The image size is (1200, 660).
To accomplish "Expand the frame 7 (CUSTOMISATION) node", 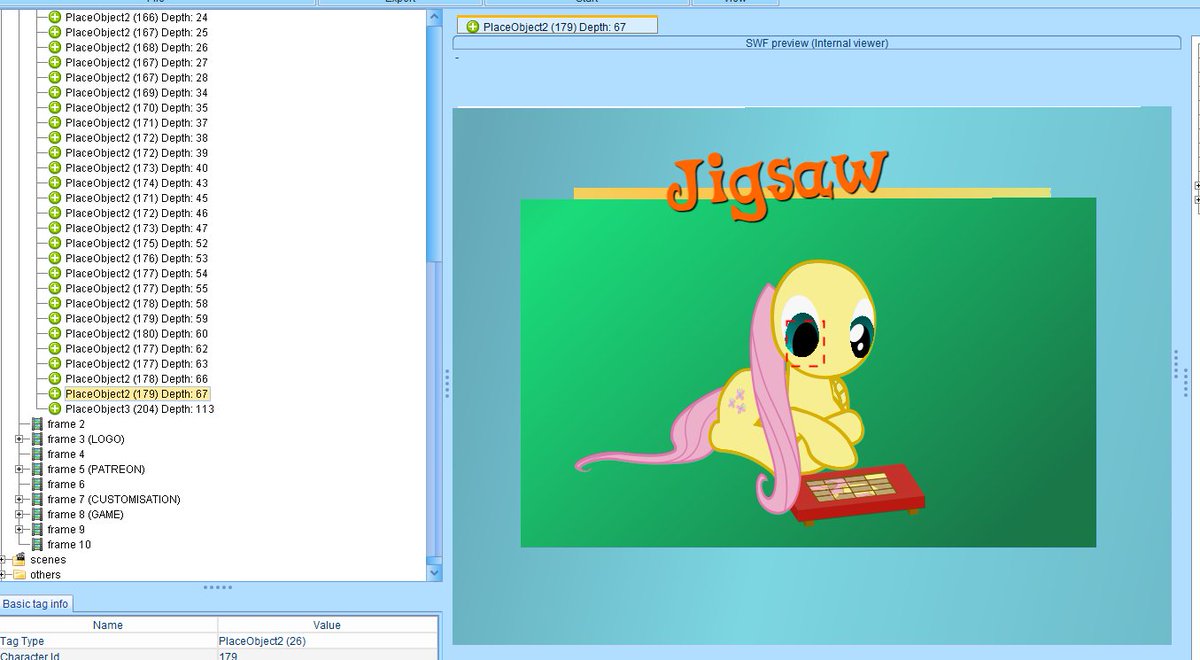I will (19, 499).
